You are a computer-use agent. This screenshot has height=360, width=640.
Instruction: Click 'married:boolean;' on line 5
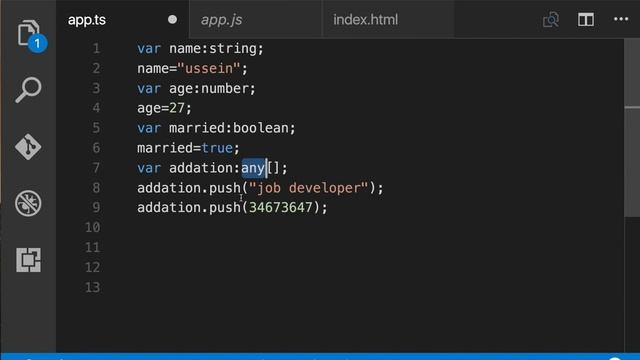pyautogui.click(x=232, y=128)
